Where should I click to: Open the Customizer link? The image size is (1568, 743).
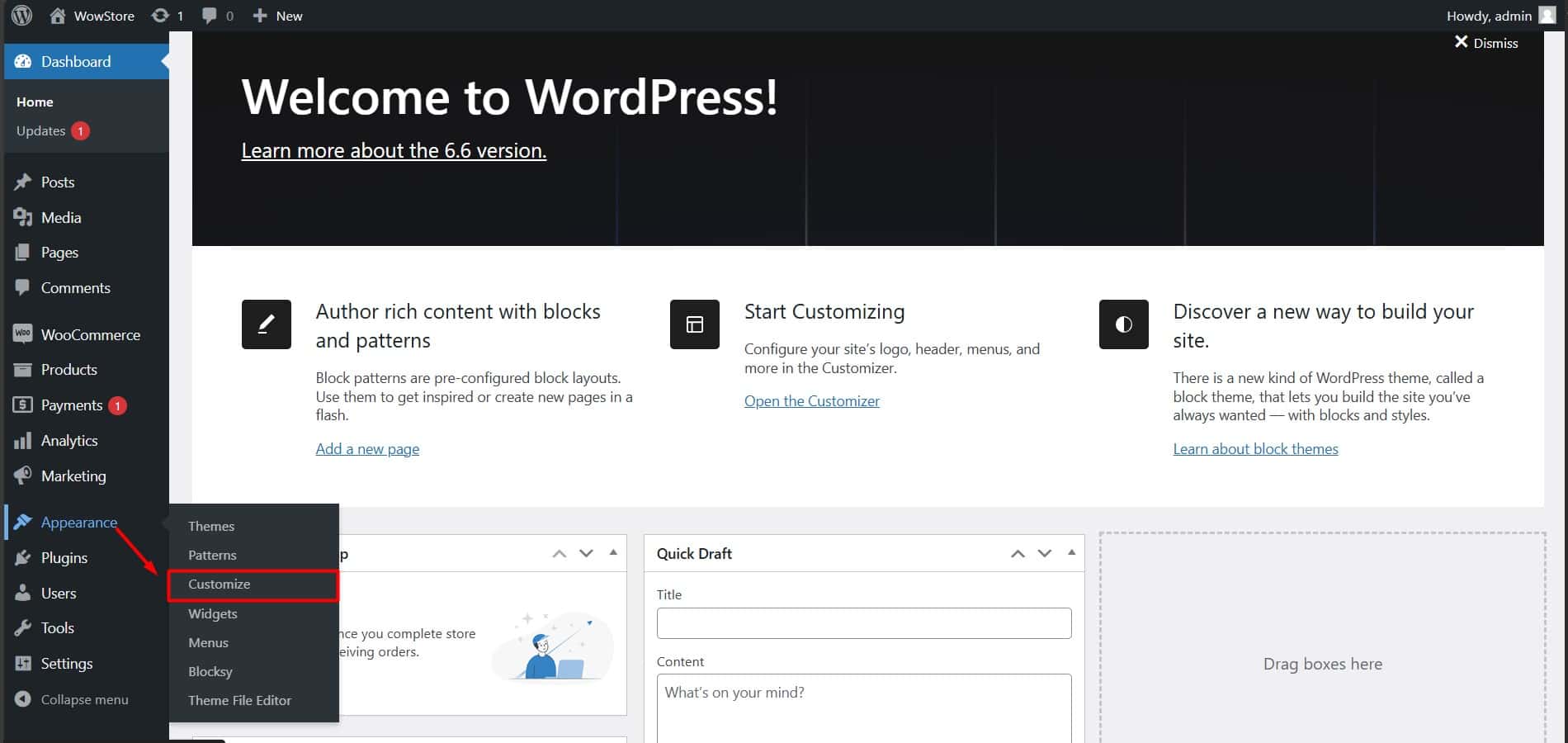tap(812, 401)
